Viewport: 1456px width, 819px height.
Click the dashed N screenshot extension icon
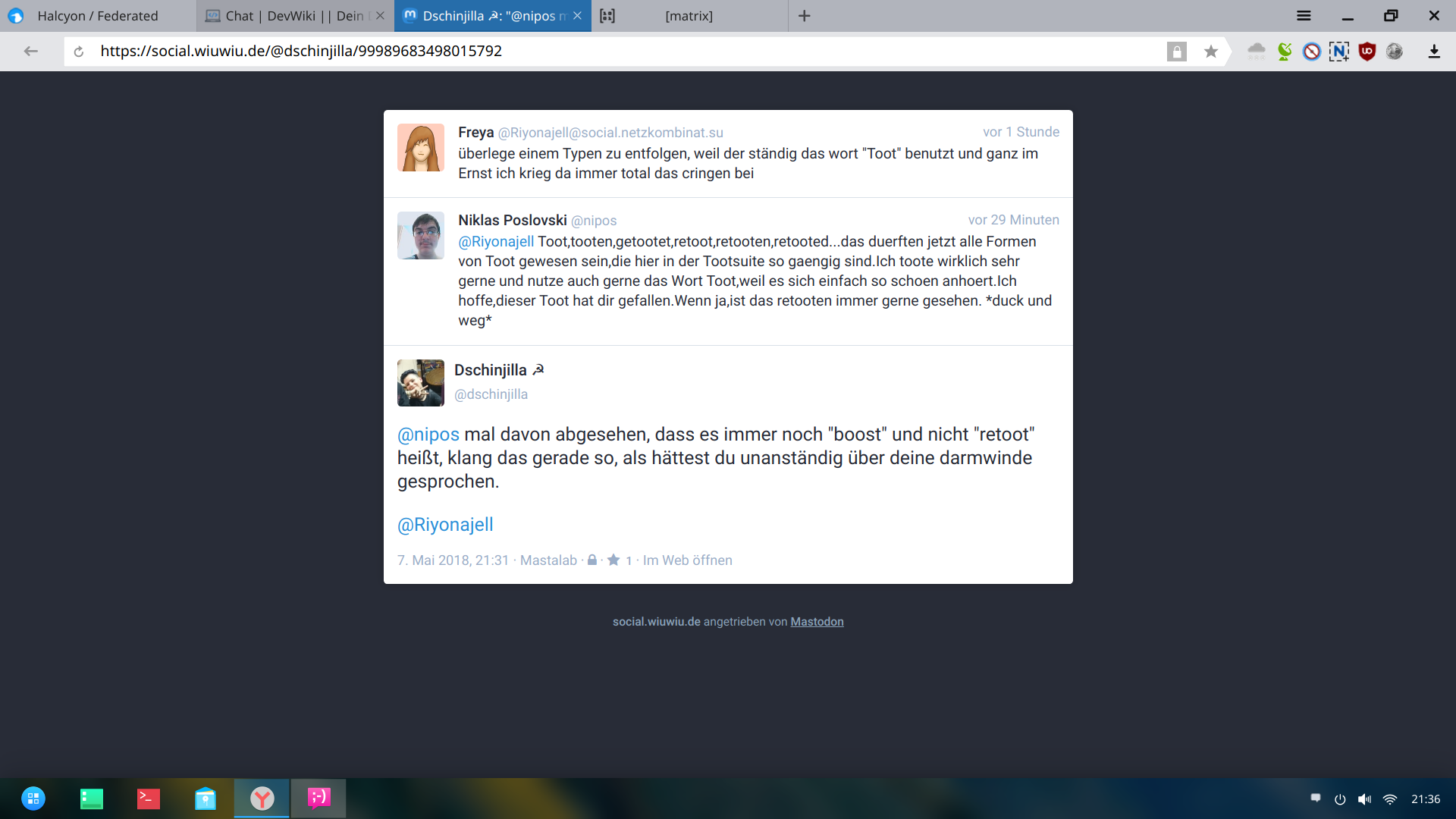tap(1338, 52)
